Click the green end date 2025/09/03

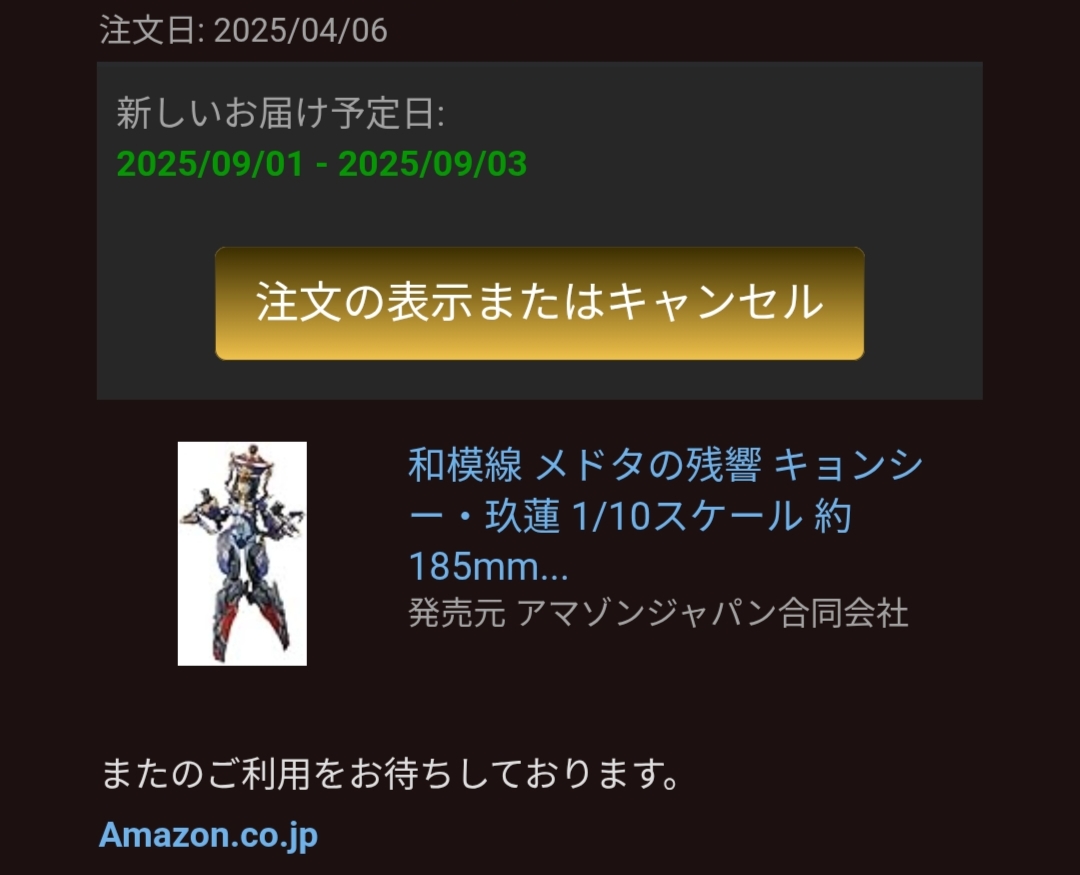433,164
